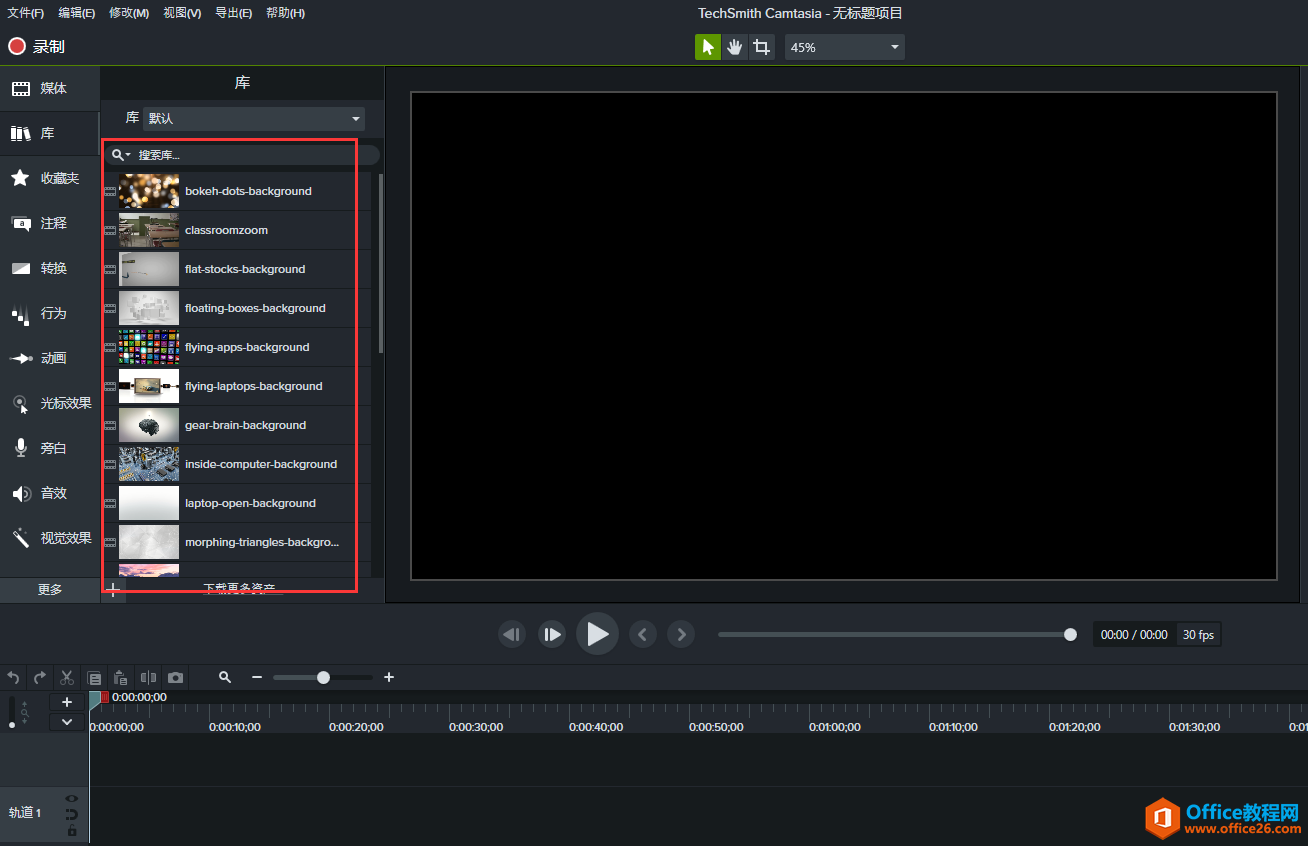Image resolution: width=1308 pixels, height=846 pixels.
Task: Zoom out timeline with minus
Action: tap(257, 677)
